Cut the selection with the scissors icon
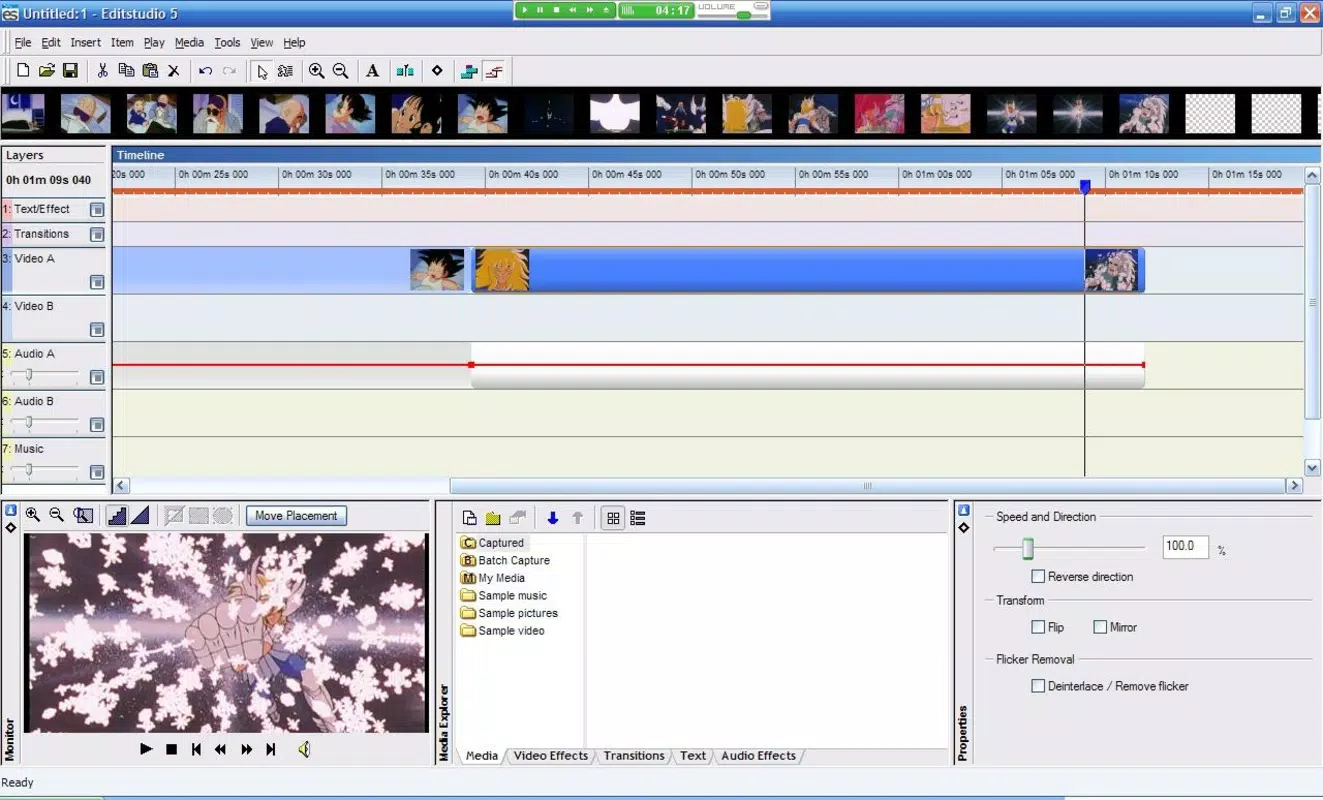Image resolution: width=1323 pixels, height=800 pixels. point(102,71)
